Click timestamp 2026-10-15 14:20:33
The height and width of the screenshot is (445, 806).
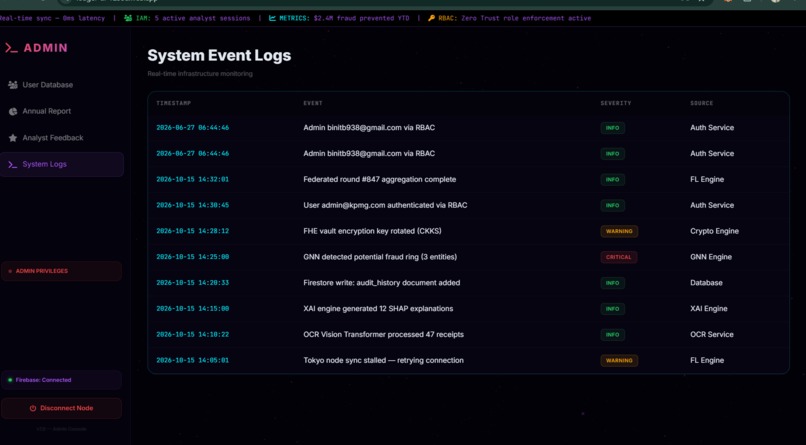pos(193,283)
